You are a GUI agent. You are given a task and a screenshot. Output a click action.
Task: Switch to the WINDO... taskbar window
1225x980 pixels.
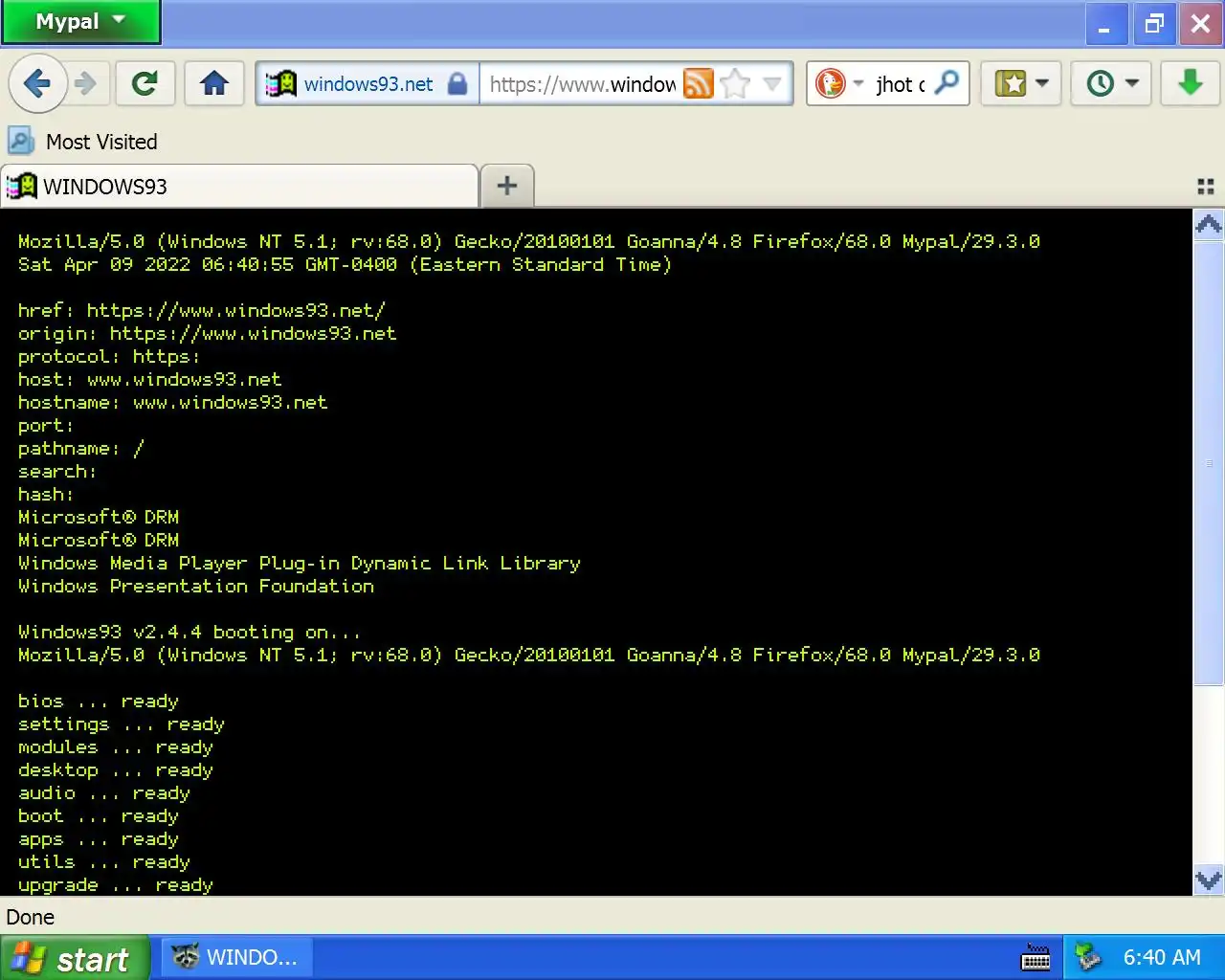tap(236, 957)
